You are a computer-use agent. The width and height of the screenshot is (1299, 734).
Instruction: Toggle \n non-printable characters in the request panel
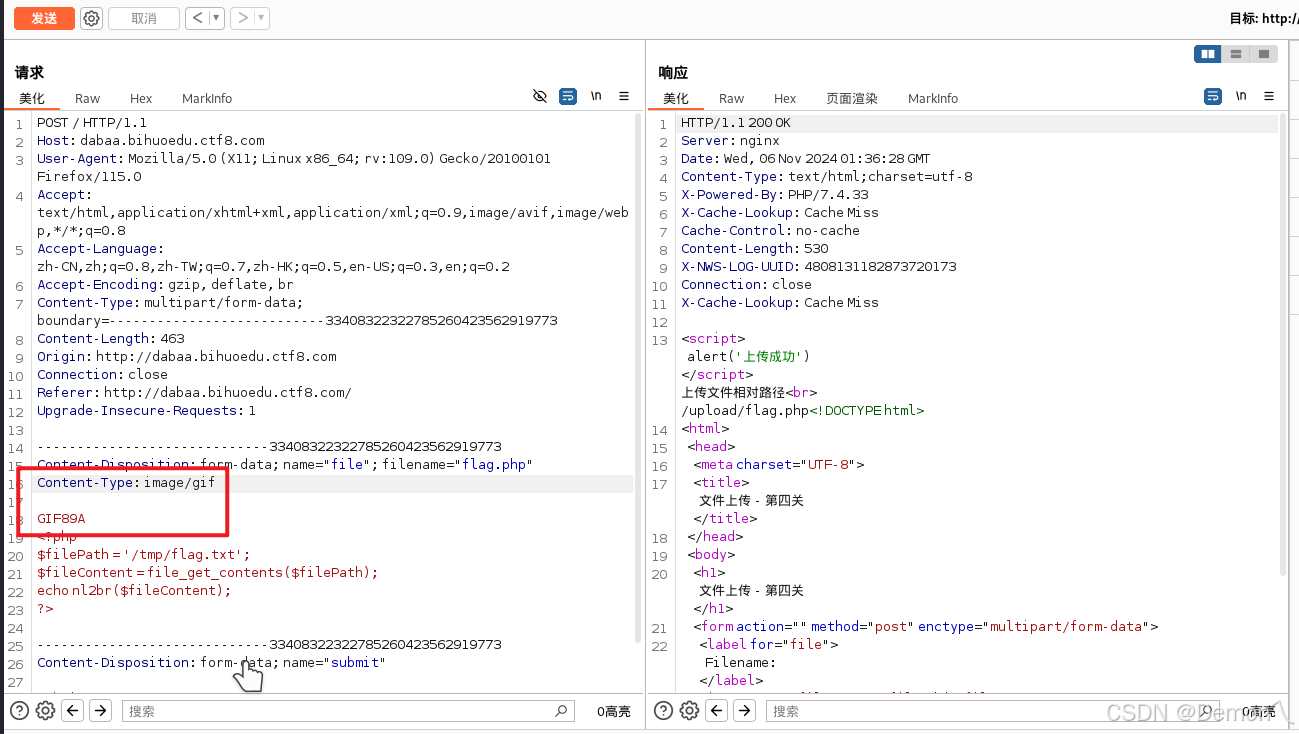click(x=596, y=96)
